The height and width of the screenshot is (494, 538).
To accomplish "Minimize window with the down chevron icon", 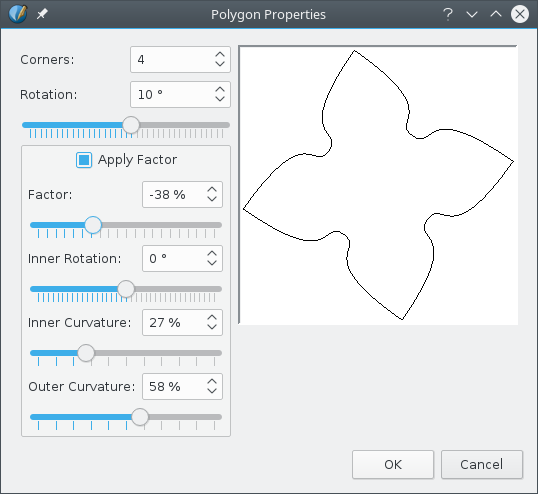I will tap(472, 14).
